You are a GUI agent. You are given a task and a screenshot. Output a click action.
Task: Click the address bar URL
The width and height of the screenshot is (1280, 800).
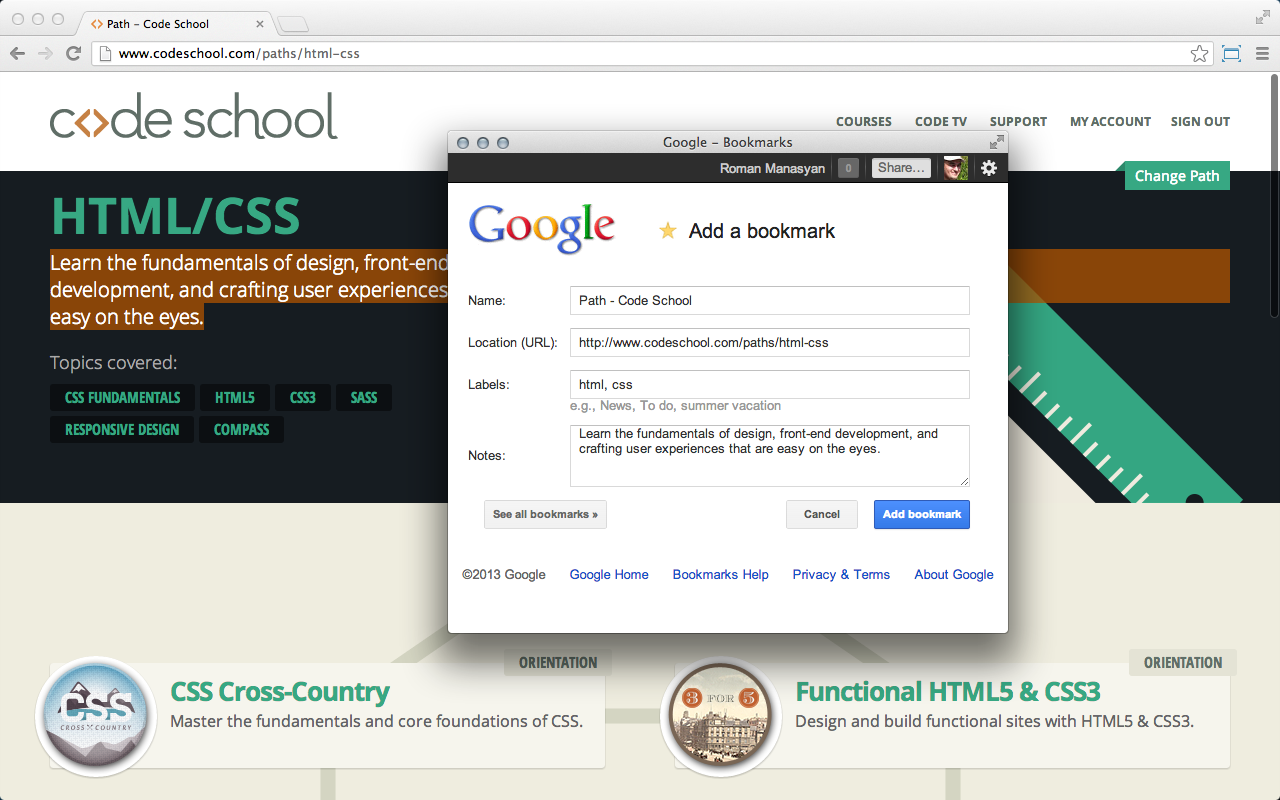pyautogui.click(x=239, y=54)
